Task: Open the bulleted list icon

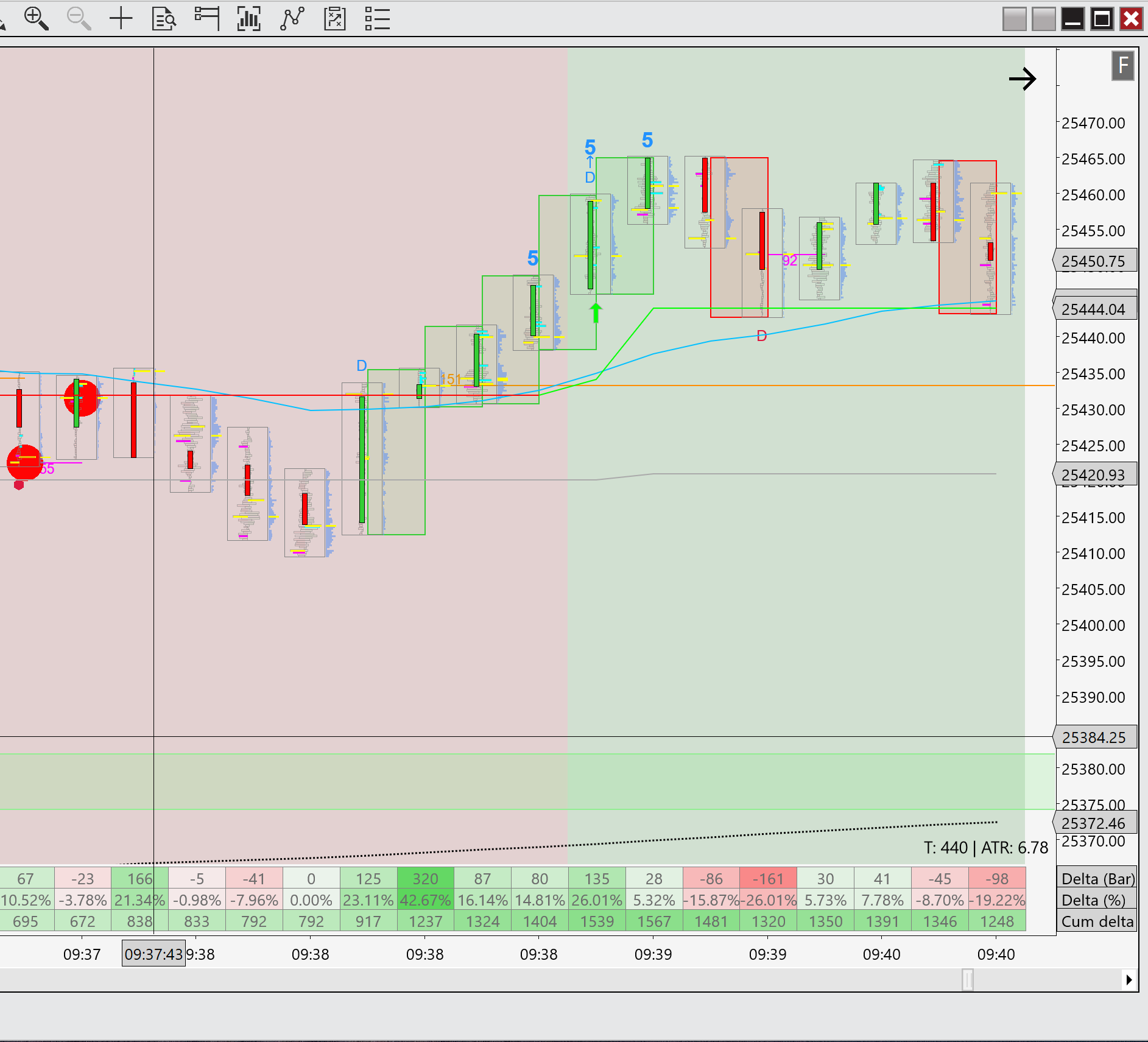Action: (x=377, y=19)
